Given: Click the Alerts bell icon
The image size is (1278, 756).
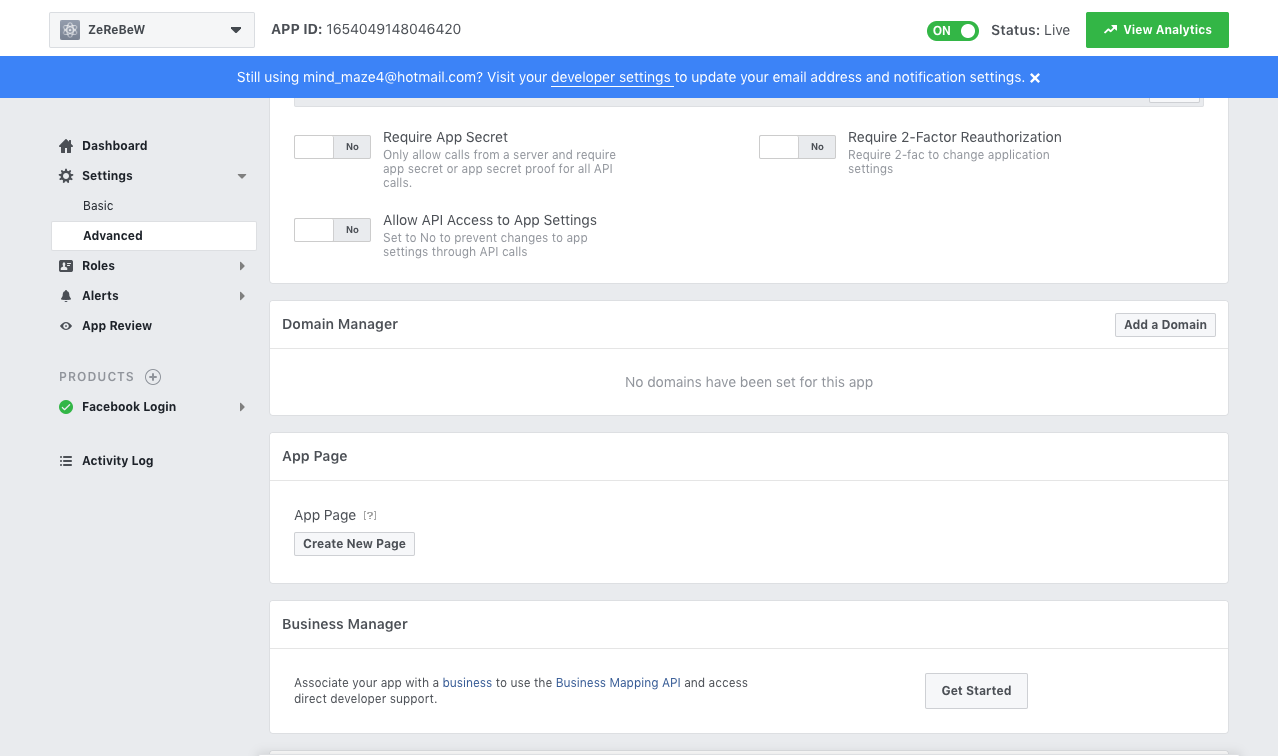Looking at the screenshot, I should pos(66,296).
